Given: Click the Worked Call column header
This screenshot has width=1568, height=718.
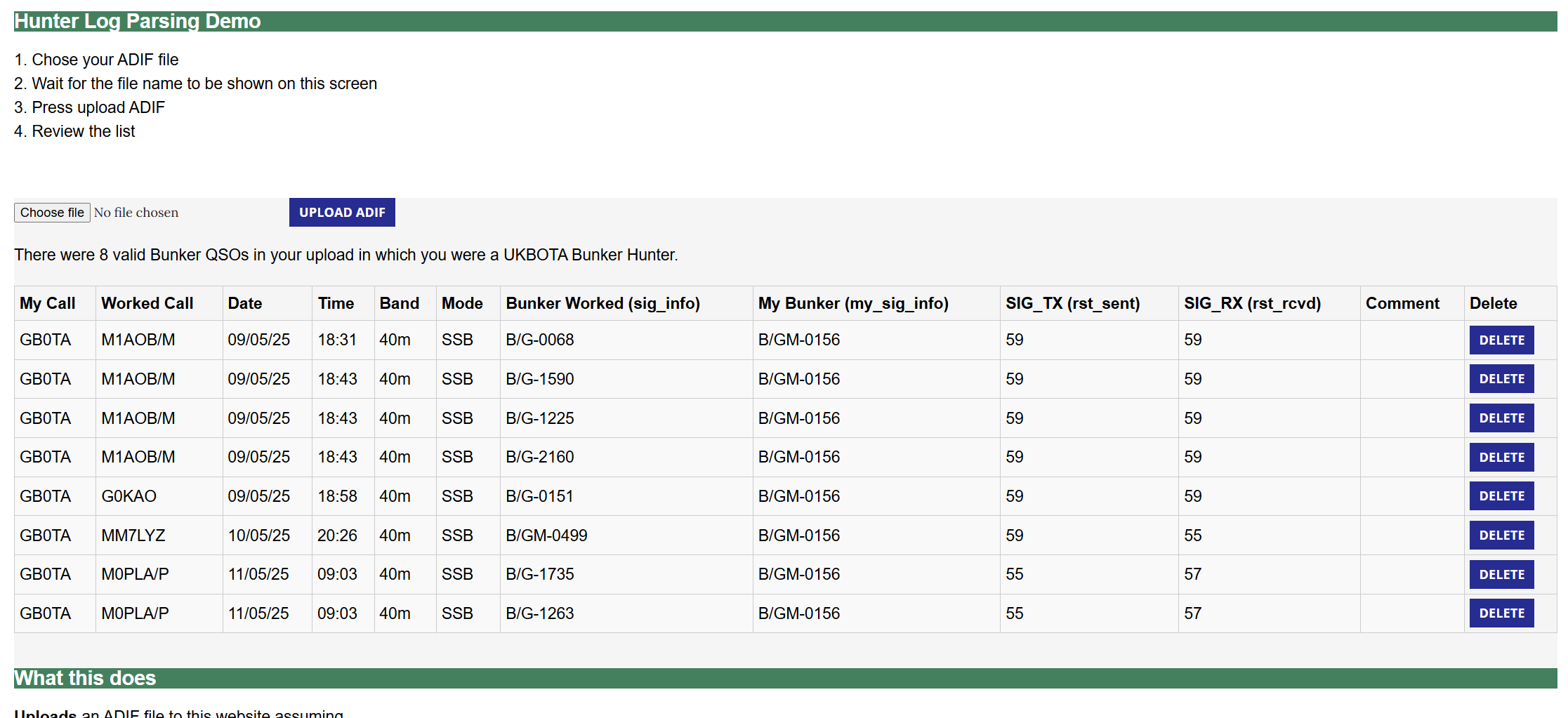Looking at the screenshot, I should coord(147,303).
